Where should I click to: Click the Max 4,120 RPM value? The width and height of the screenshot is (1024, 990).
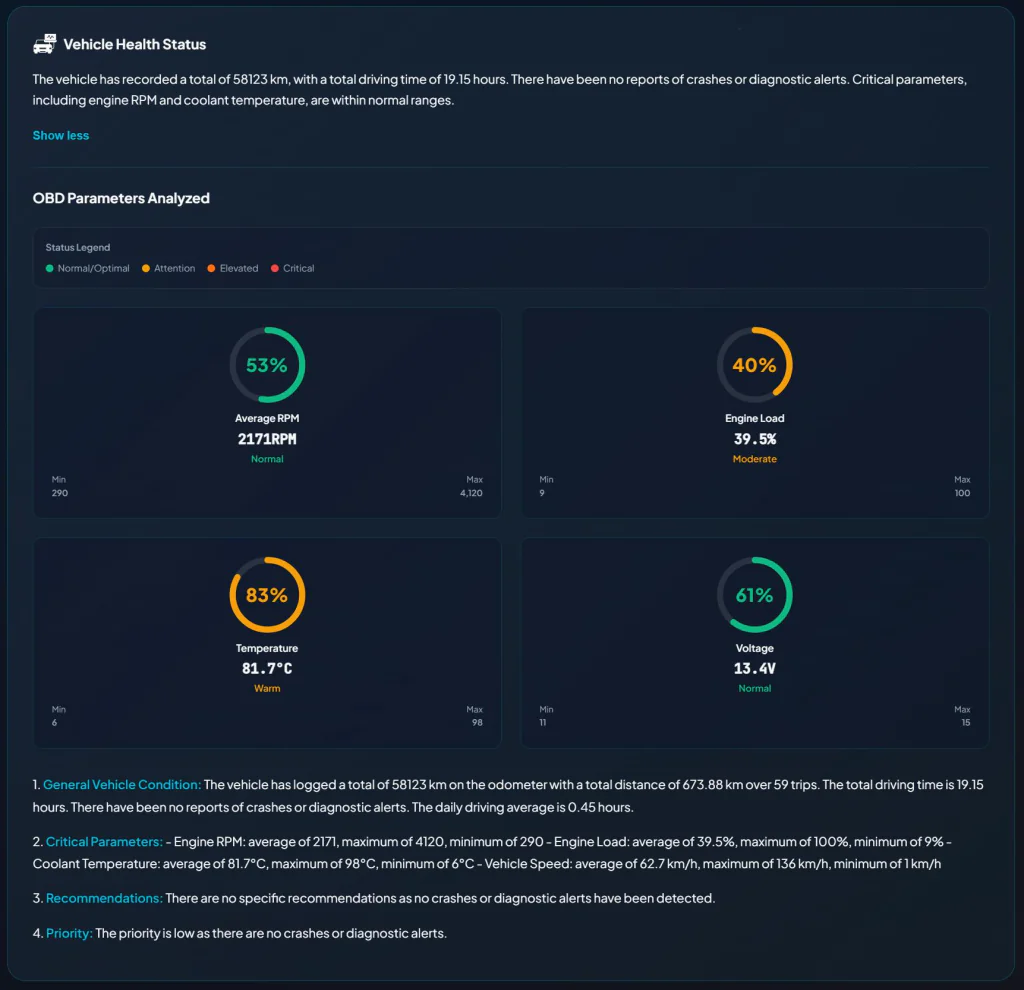point(471,493)
